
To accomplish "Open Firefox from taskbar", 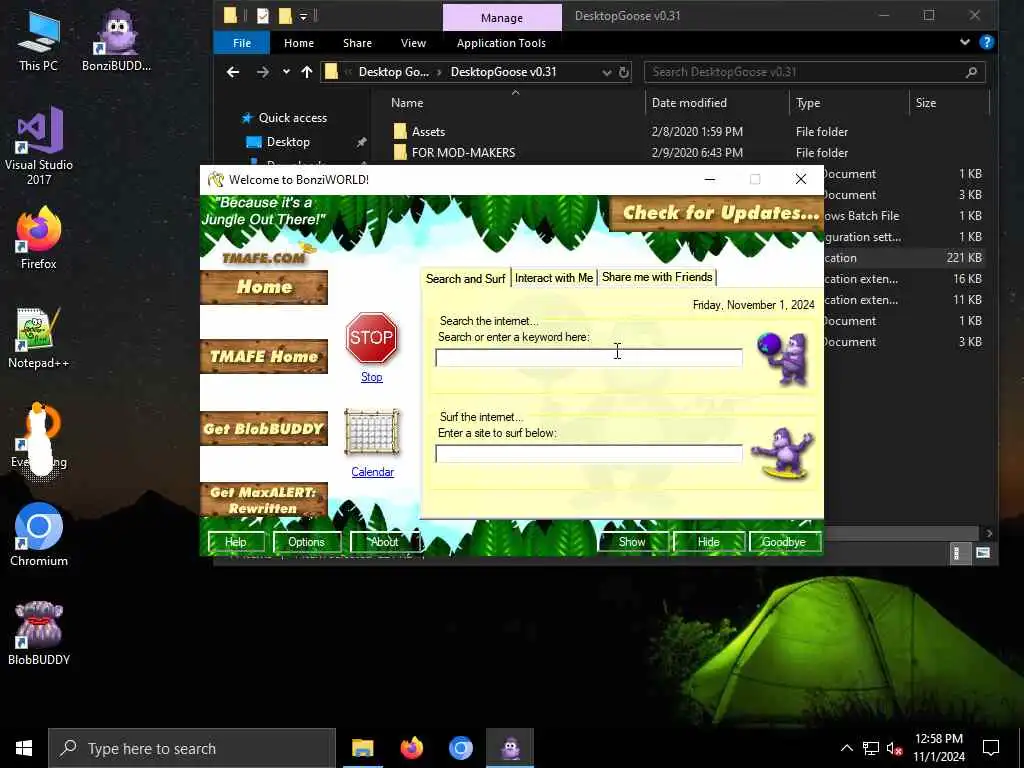I will pyautogui.click(x=411, y=748).
